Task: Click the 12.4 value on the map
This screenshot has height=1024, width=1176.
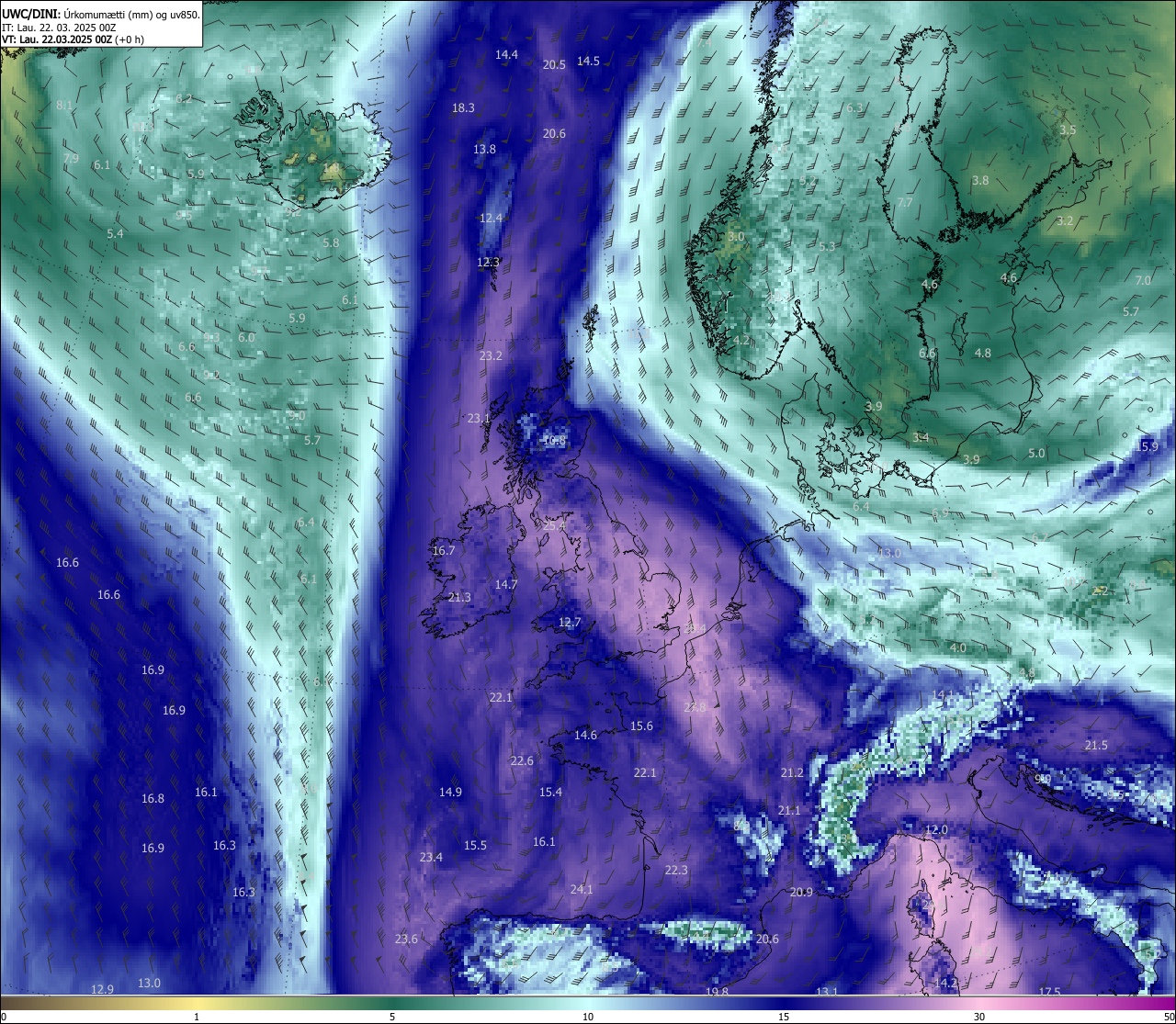Action: tap(491, 219)
